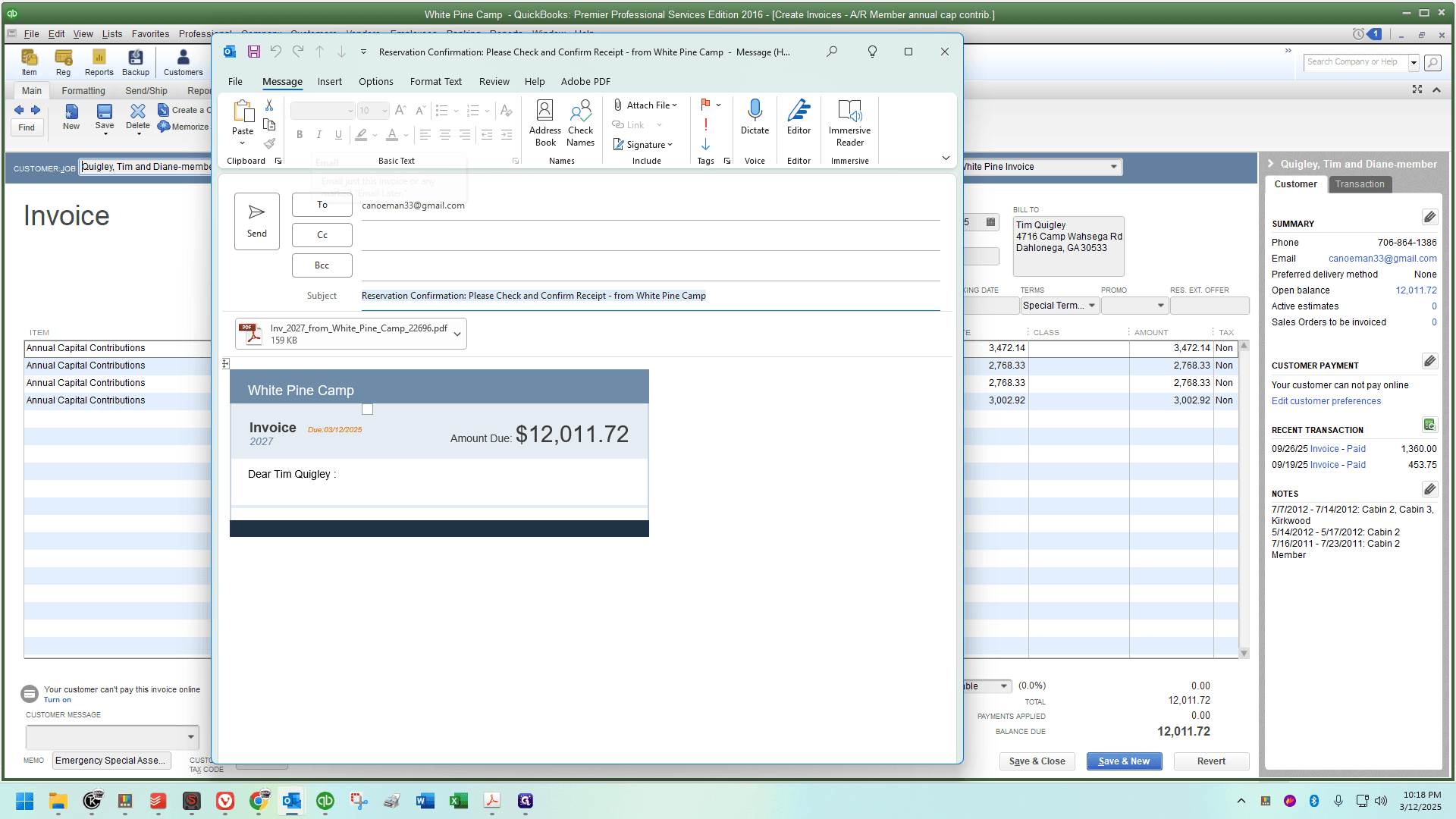Open the Review ribbon tab
Viewport: 1456px width, 819px height.
(x=494, y=82)
